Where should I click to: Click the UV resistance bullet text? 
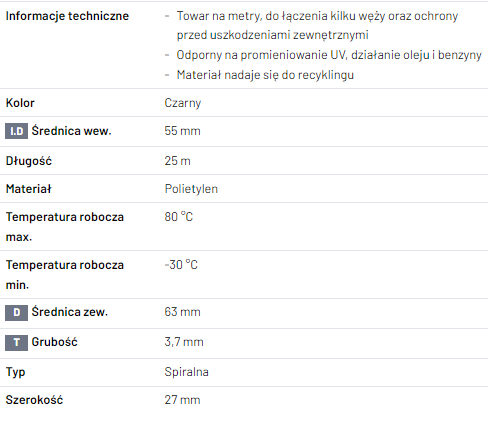[329, 55]
